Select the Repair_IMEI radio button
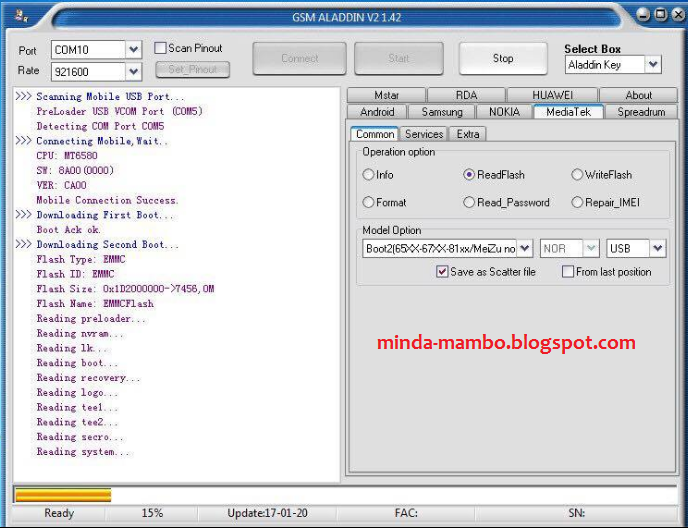Screen dimensions: 688x528 click(577, 202)
